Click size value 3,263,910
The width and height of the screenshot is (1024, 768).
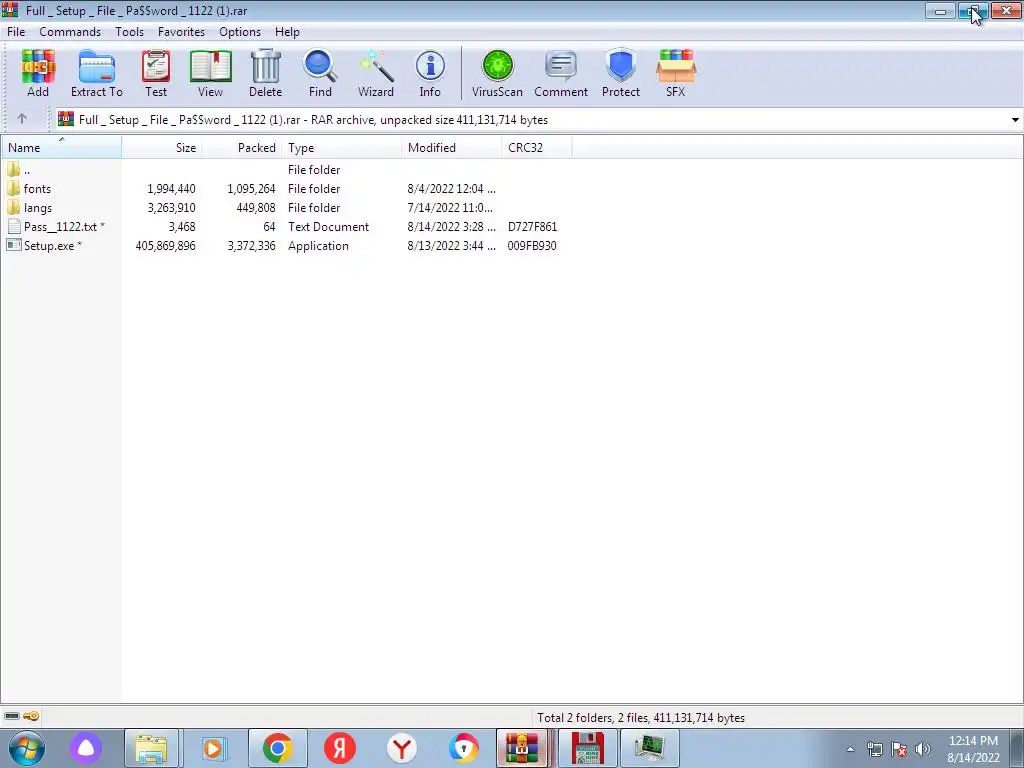point(171,208)
